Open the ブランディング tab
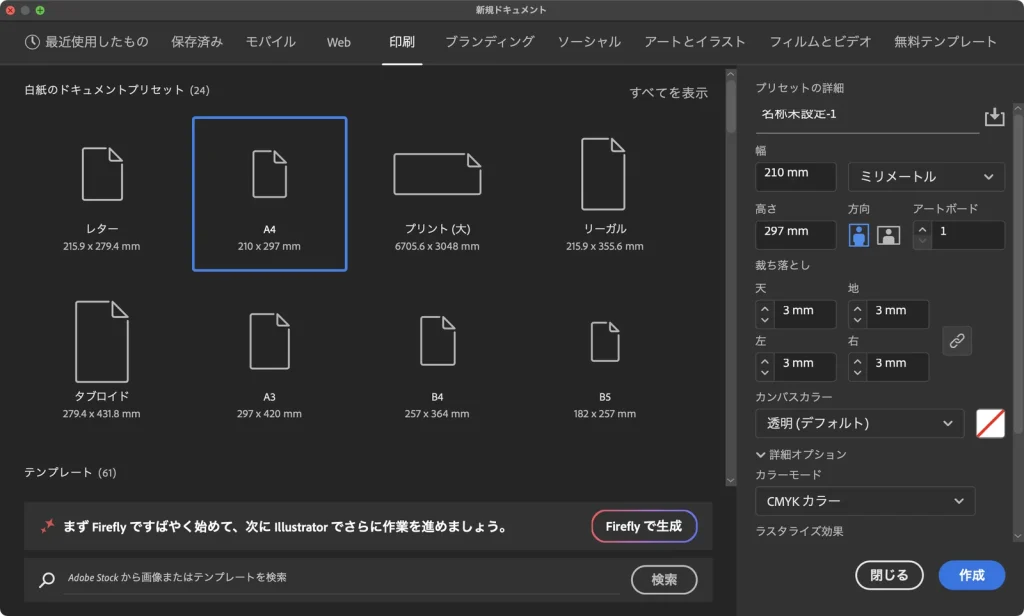 490,42
